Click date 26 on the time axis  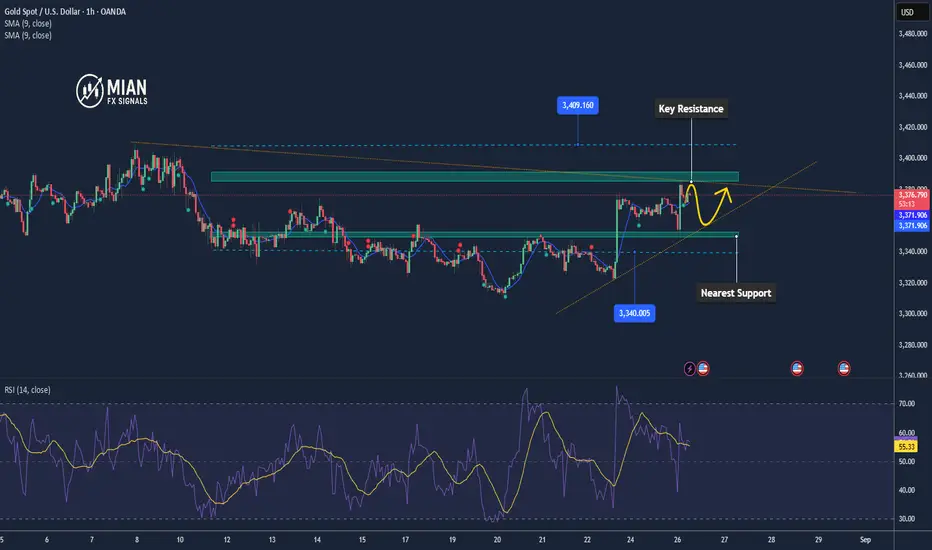point(678,540)
